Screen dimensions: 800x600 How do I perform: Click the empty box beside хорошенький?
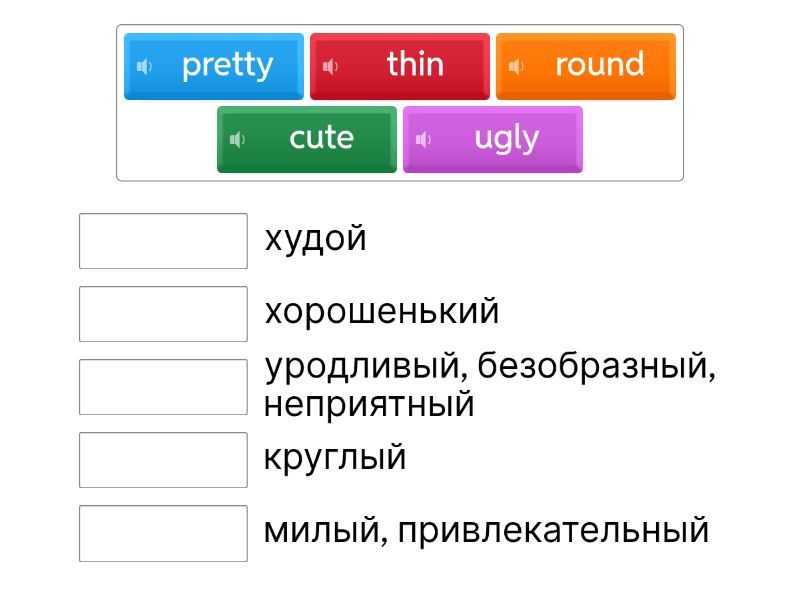point(163,314)
